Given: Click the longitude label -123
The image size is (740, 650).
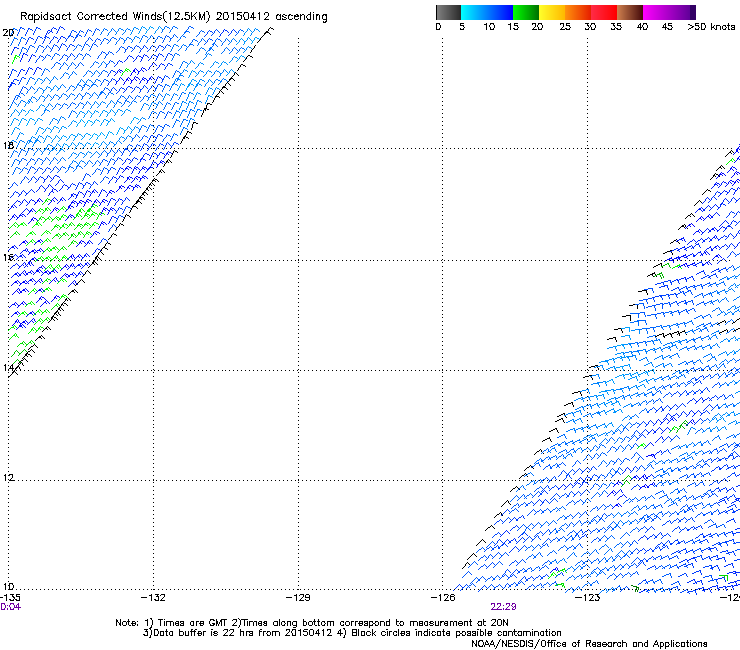Looking at the screenshot, I should pyautogui.click(x=588, y=598).
